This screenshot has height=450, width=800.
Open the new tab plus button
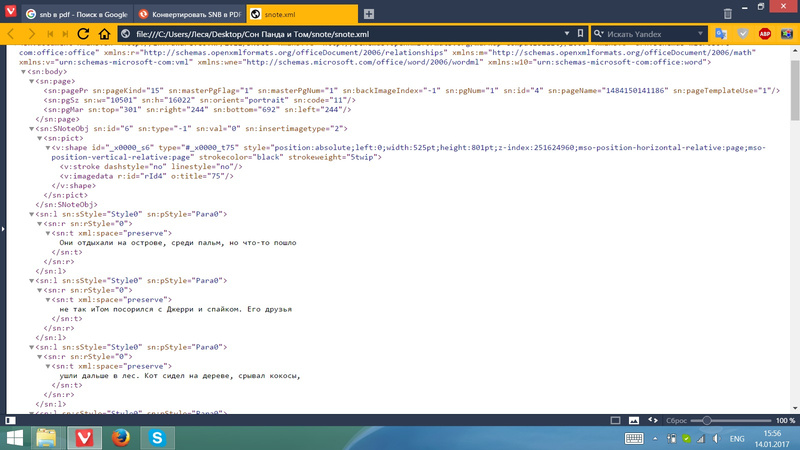(x=369, y=14)
